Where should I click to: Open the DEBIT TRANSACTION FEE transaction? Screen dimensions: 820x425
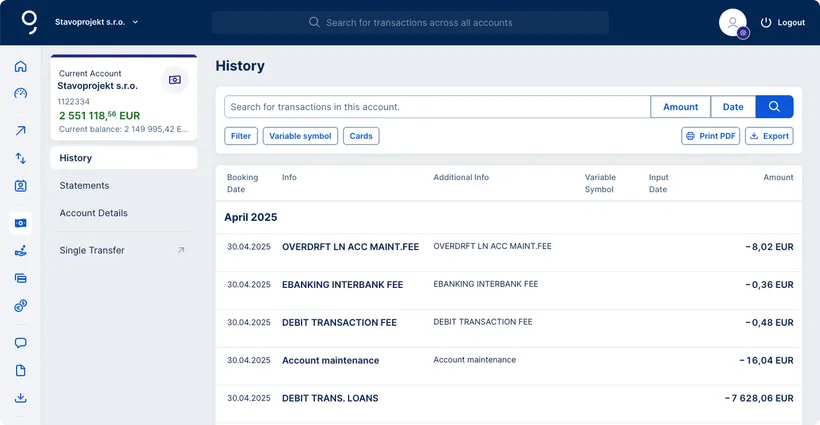tap(509, 328)
